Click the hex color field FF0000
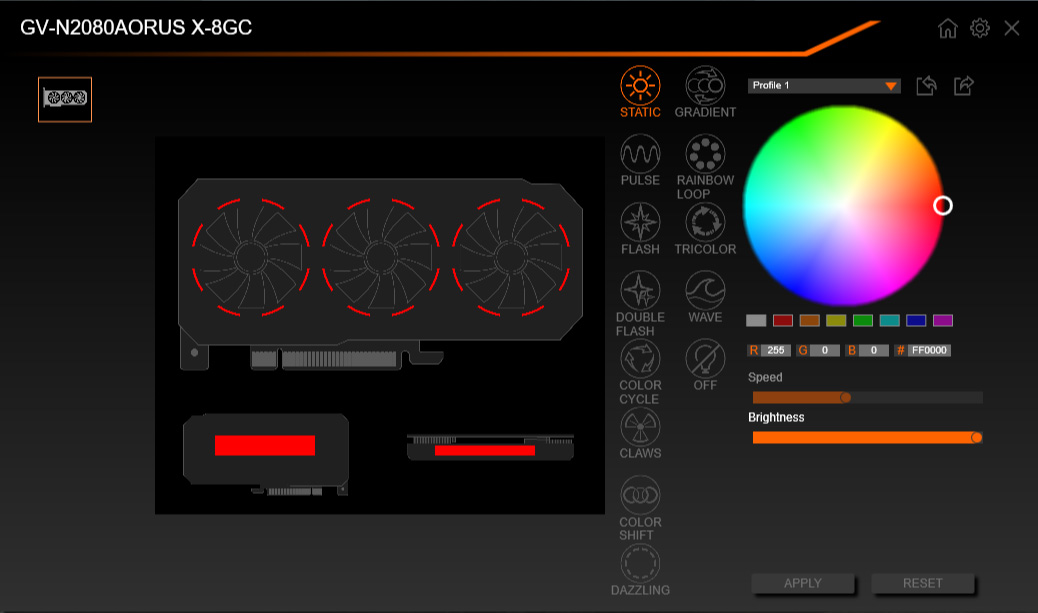Image resolution: width=1038 pixels, height=613 pixels. pos(929,350)
